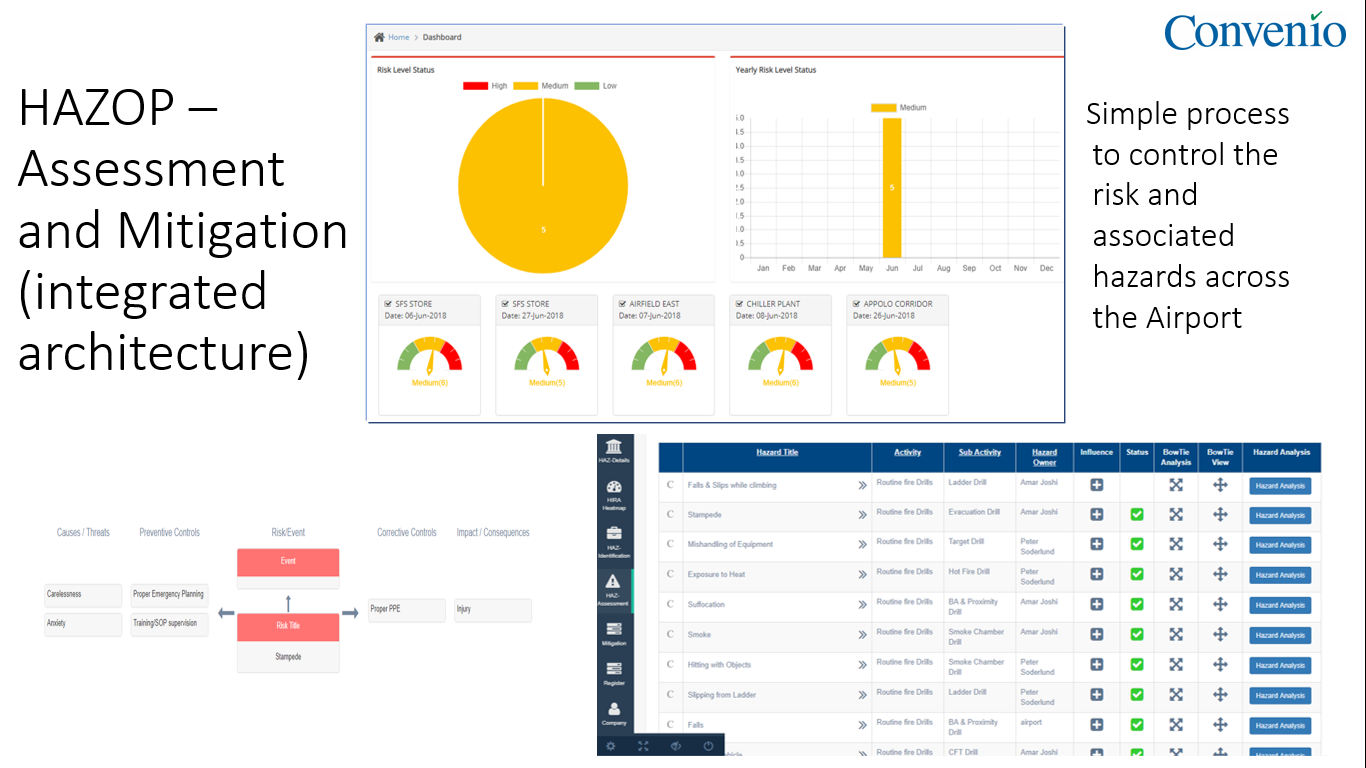Open Company in sidebar

tap(614, 714)
